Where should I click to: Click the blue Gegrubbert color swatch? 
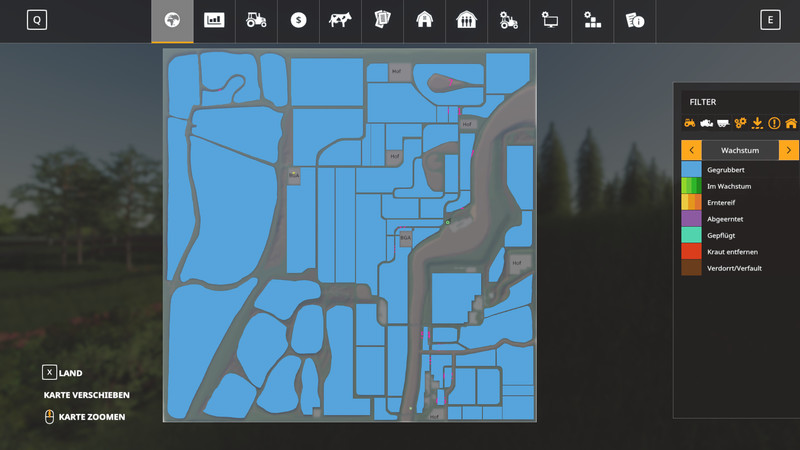point(691,169)
